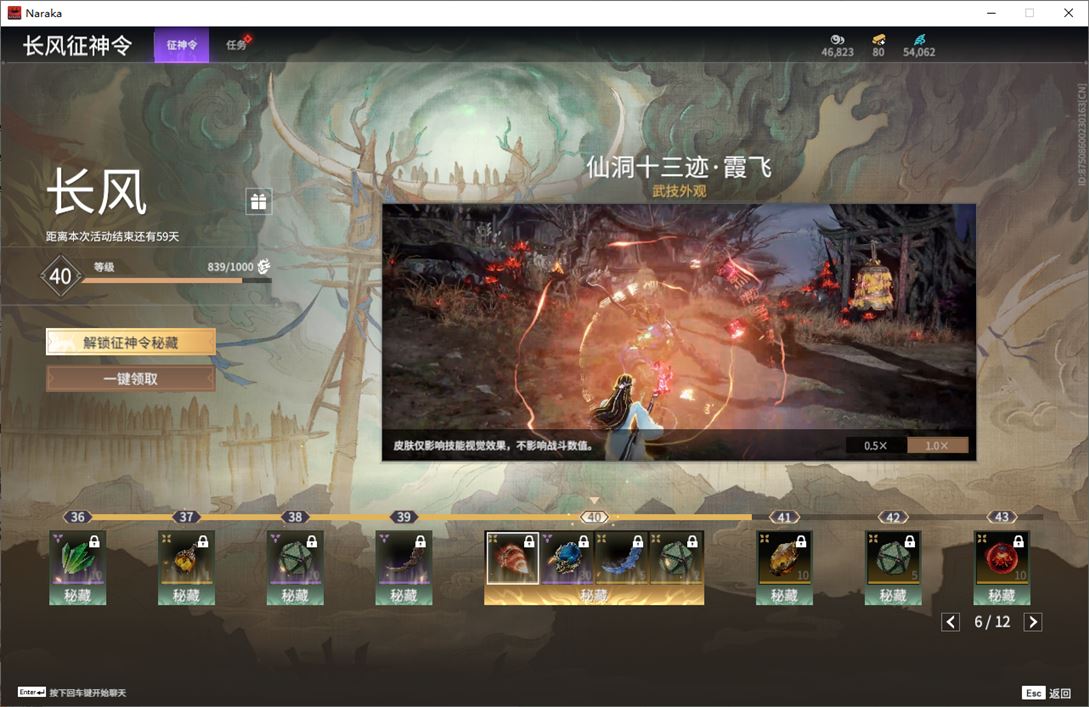
Task: Click the gold ingot currency icon showing 80
Action: pyautogui.click(x=879, y=40)
